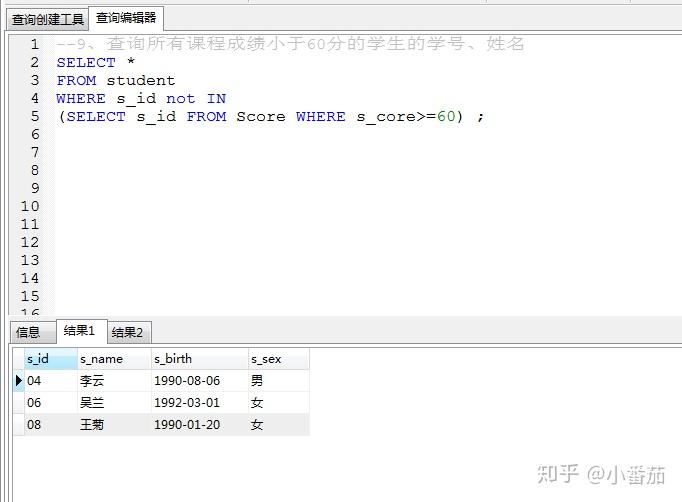
Task: Click the s_birth column header
Action: pos(200,359)
